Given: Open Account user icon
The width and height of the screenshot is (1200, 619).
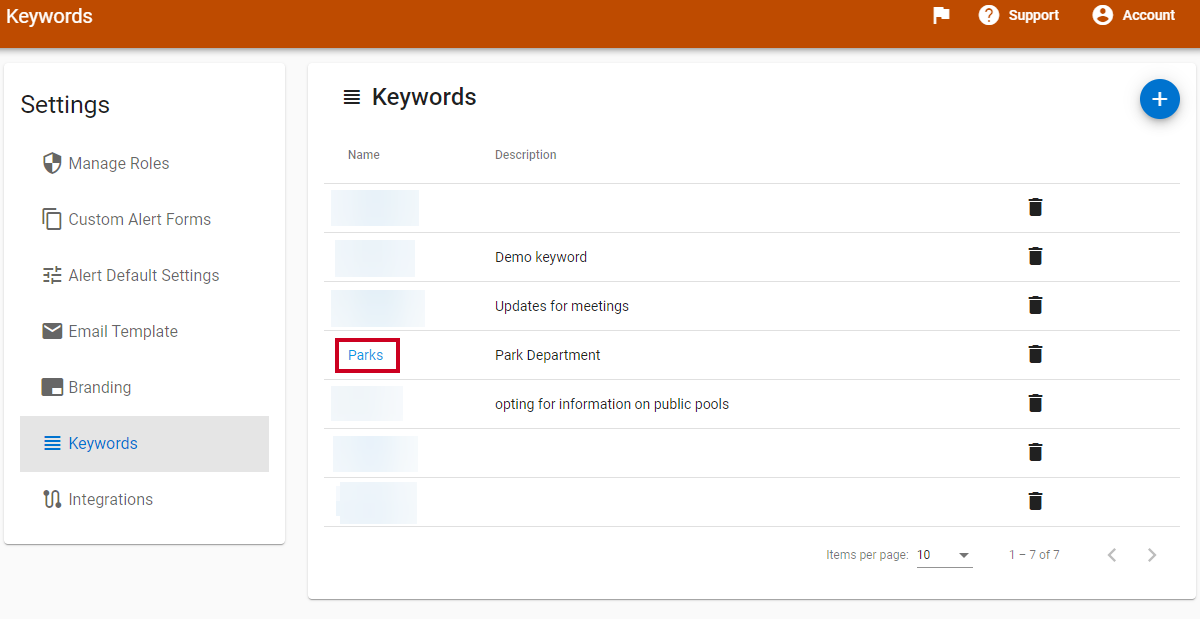Looking at the screenshot, I should coord(1103,15).
